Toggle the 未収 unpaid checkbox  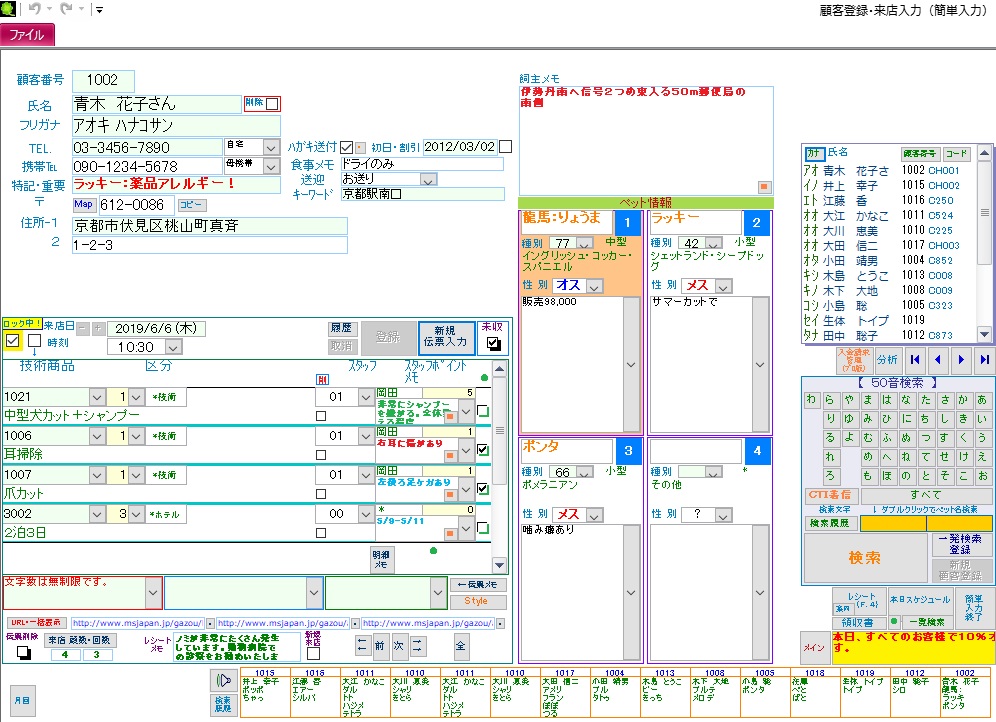tap(493, 344)
